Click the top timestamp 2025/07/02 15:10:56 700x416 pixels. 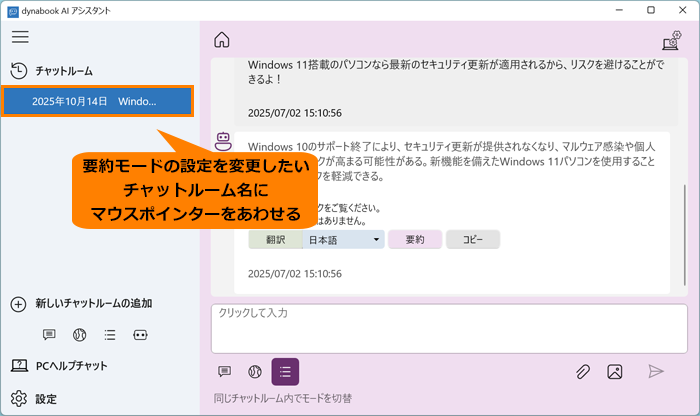pos(295,113)
